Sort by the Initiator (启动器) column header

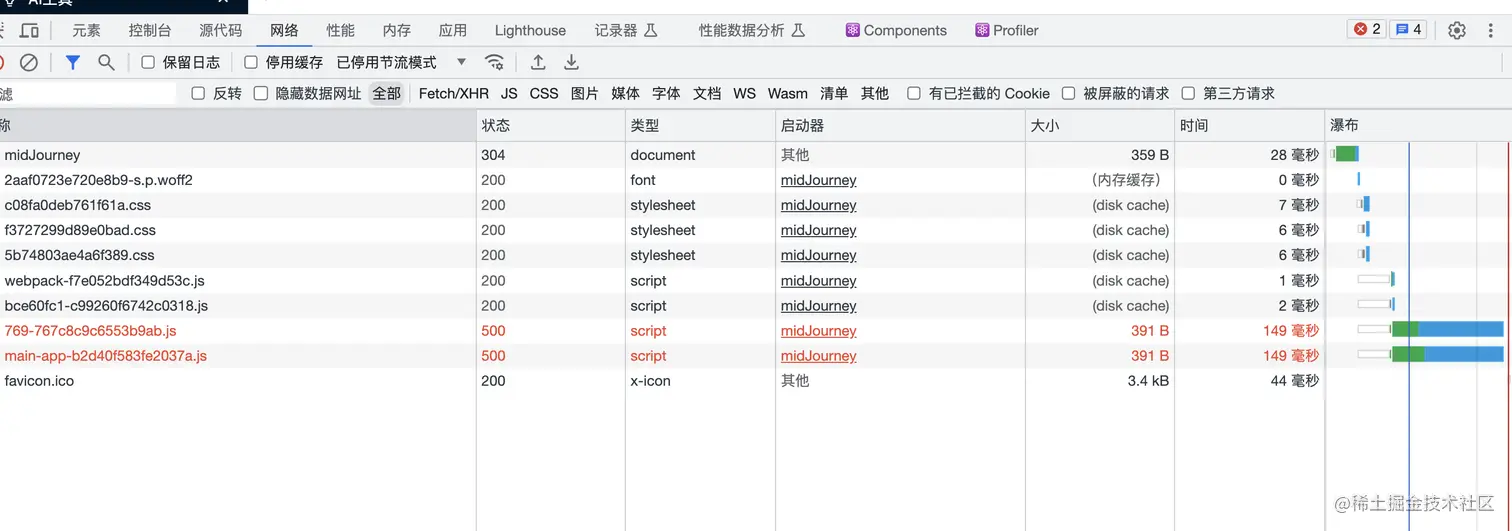click(900, 126)
